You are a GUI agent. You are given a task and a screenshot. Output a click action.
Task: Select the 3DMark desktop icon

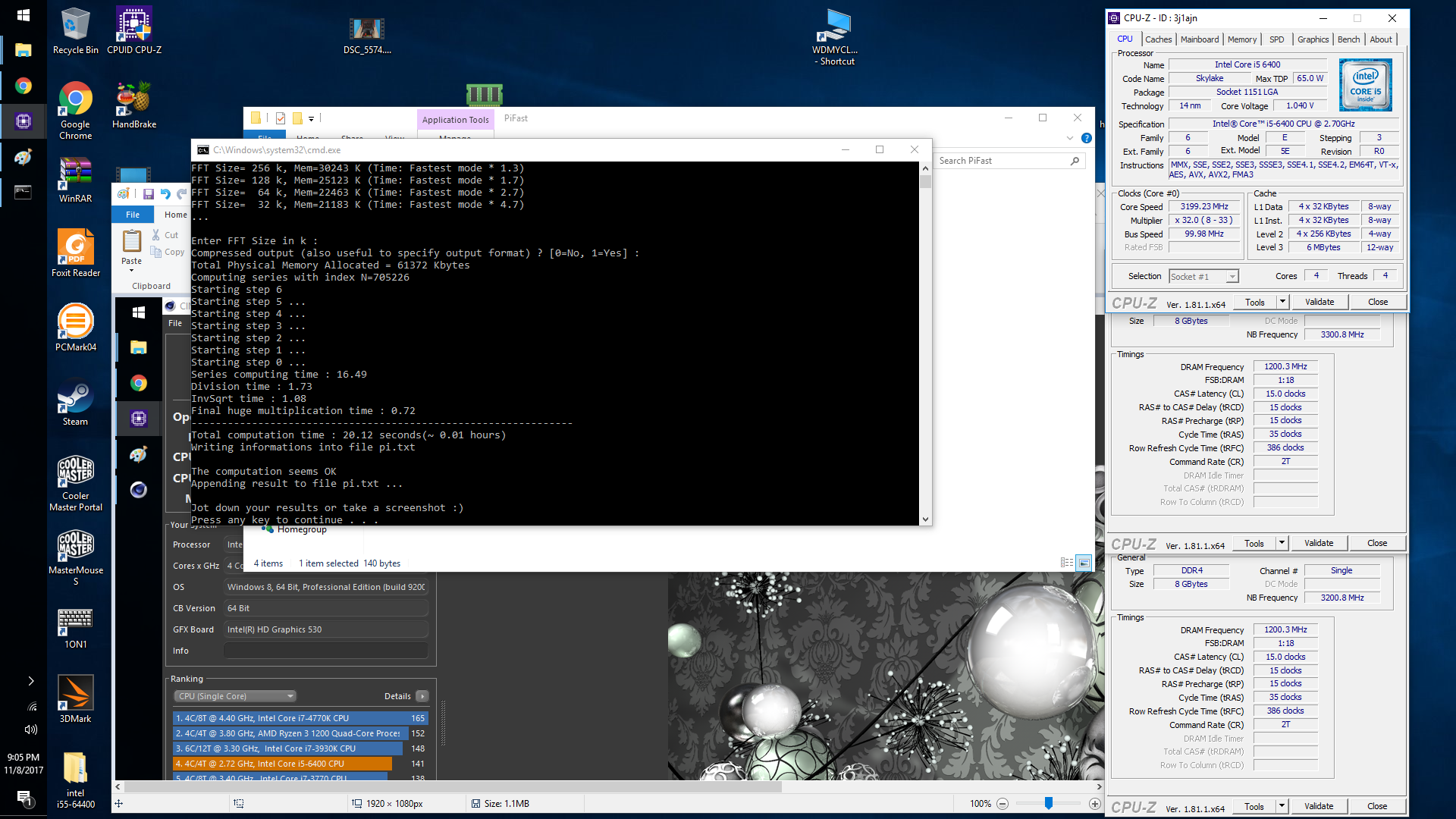[75, 699]
